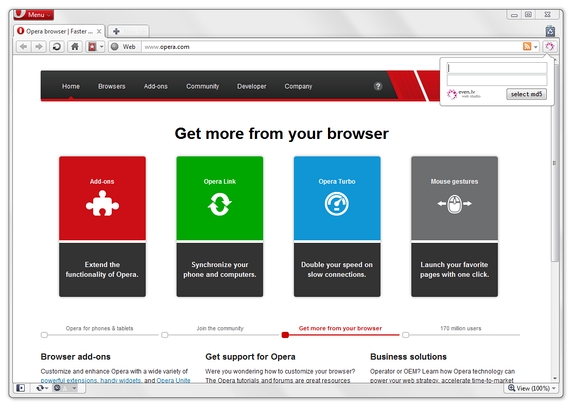The width and height of the screenshot is (572, 408).
Task: Open the Company navigation item
Action: [298, 86]
